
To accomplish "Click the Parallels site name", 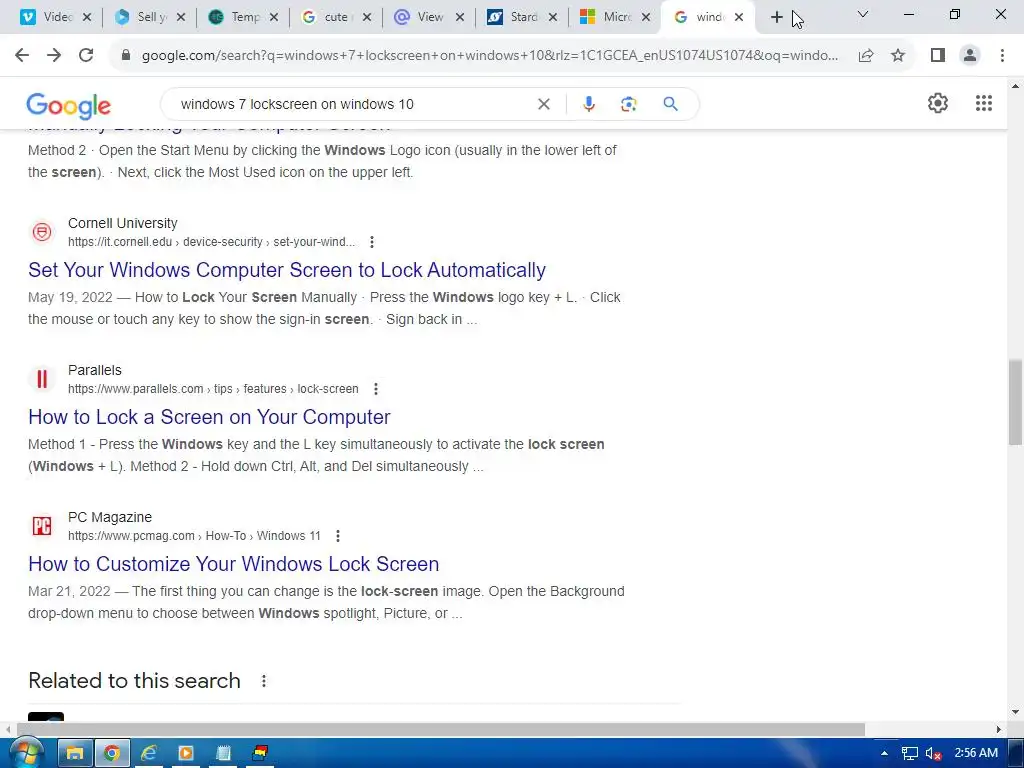I will [x=95, y=370].
